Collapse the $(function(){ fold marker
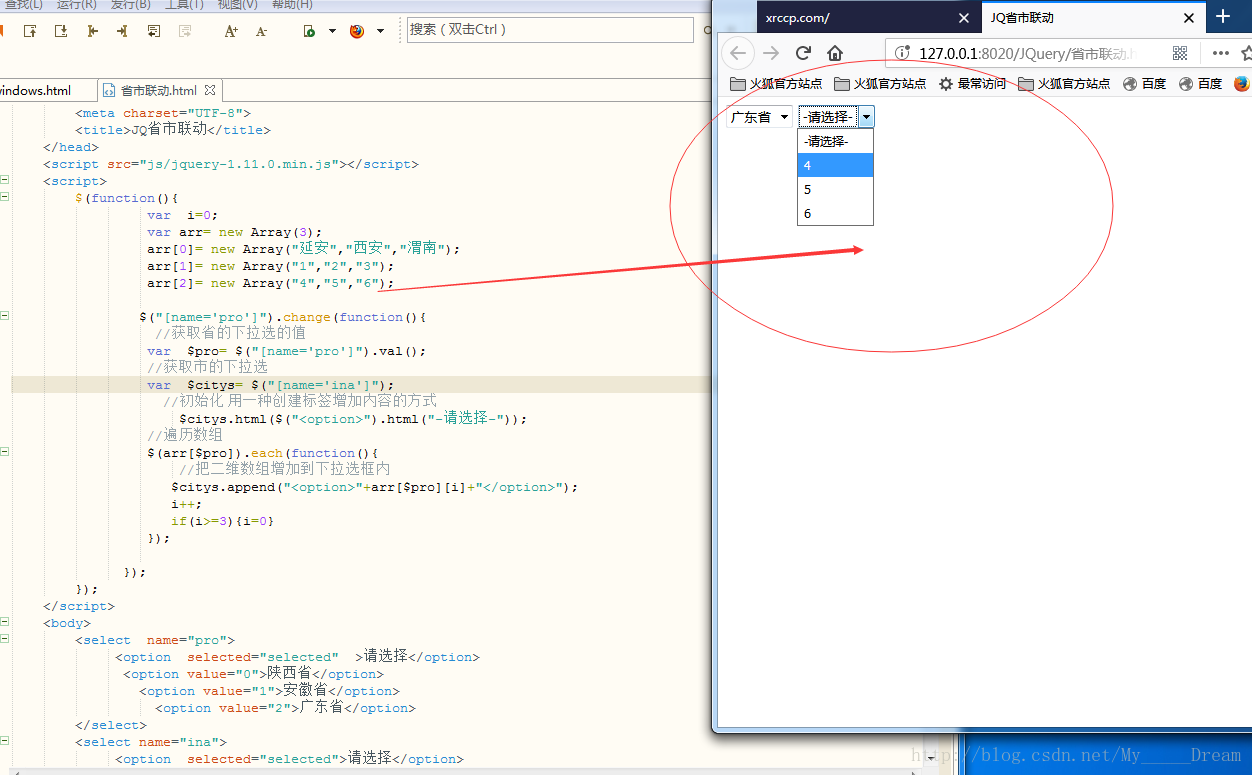The width and height of the screenshot is (1252, 775). [4, 197]
